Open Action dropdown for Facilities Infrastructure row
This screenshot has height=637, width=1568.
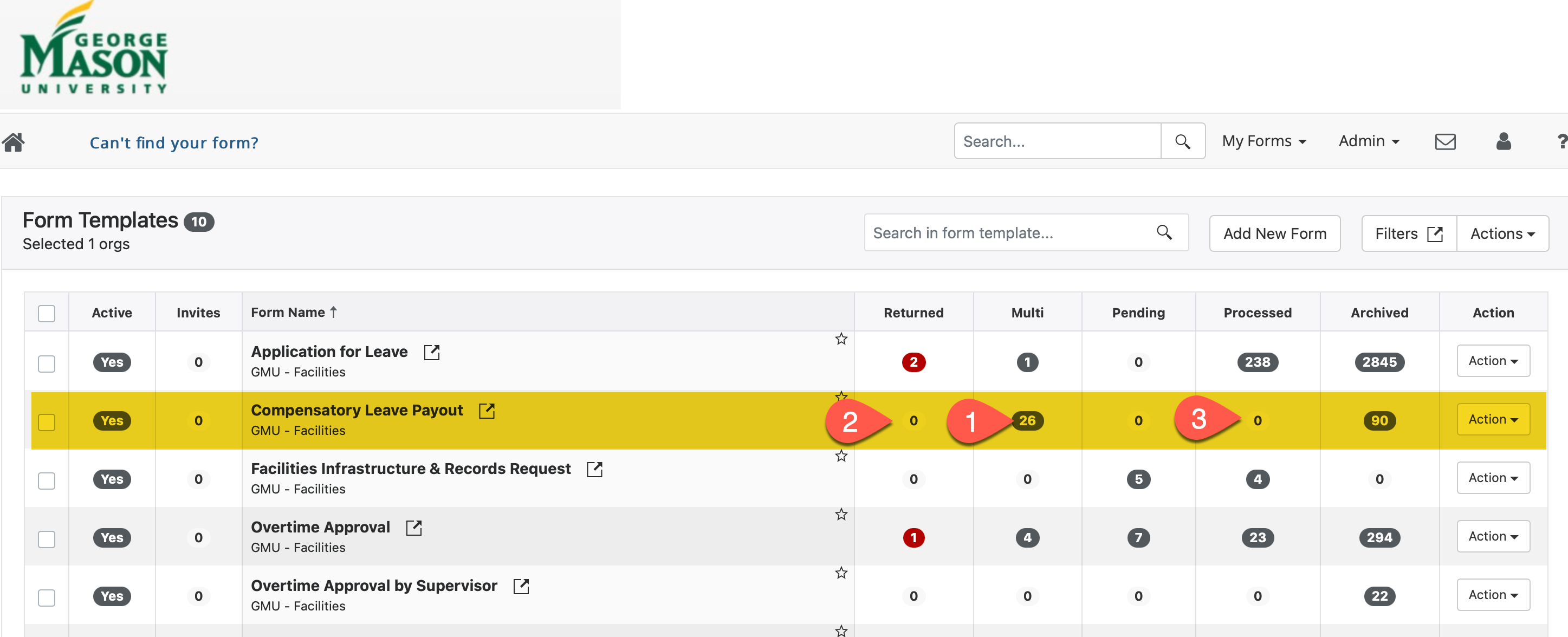tap(1493, 478)
